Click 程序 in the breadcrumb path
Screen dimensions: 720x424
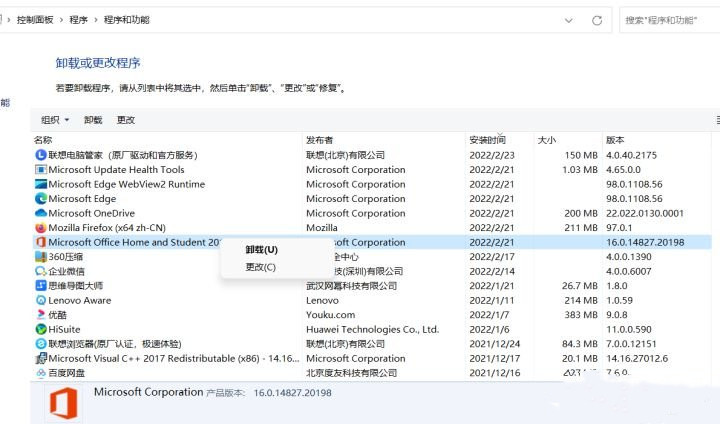point(78,20)
